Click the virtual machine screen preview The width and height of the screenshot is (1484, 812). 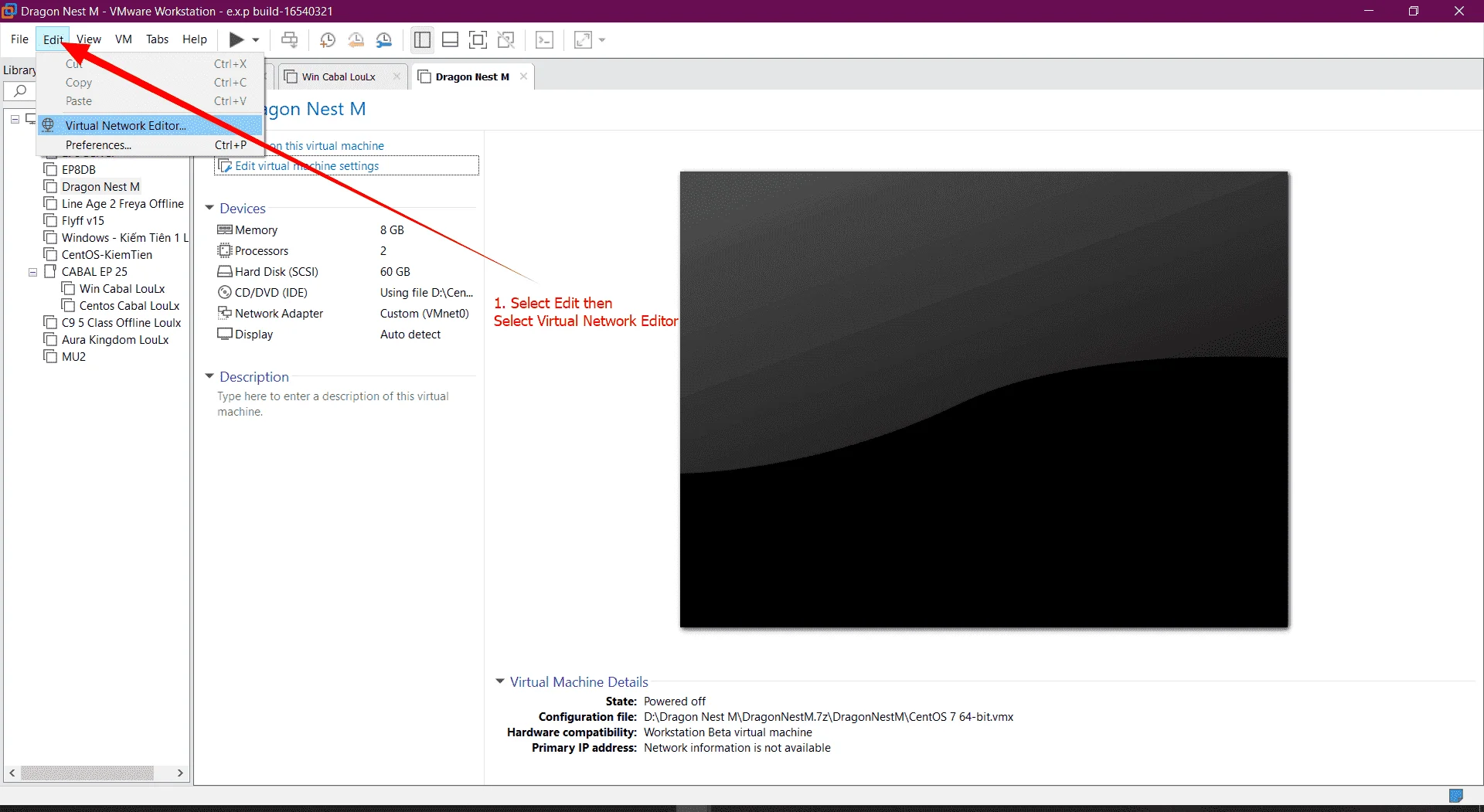pyautogui.click(x=984, y=399)
